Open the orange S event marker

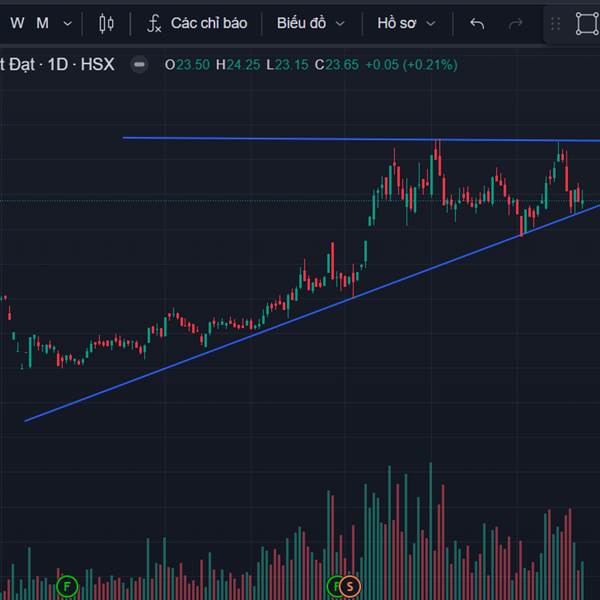tap(350, 586)
